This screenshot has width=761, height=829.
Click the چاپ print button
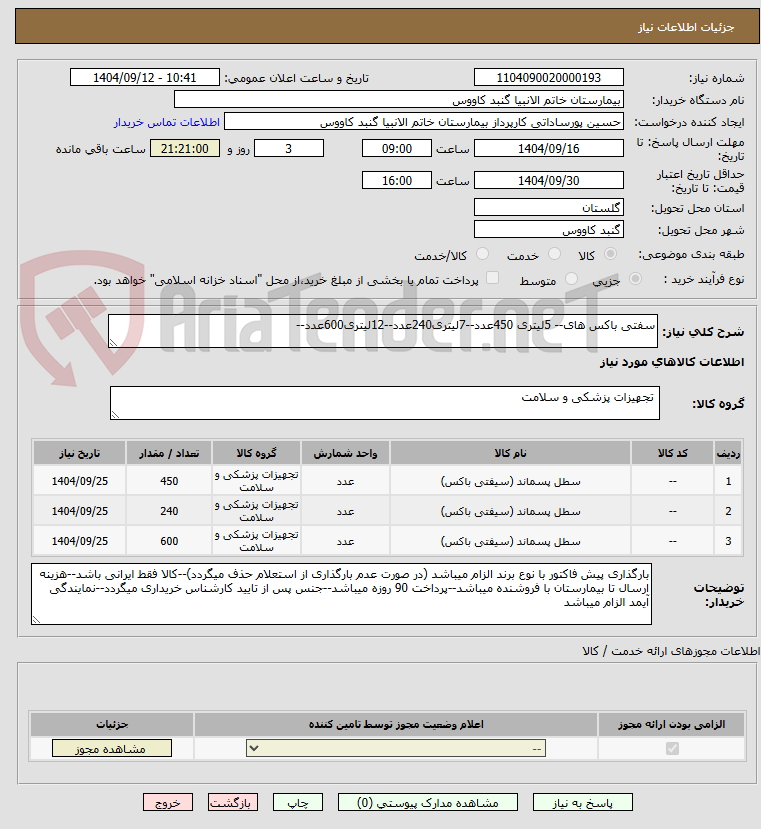click(x=298, y=803)
